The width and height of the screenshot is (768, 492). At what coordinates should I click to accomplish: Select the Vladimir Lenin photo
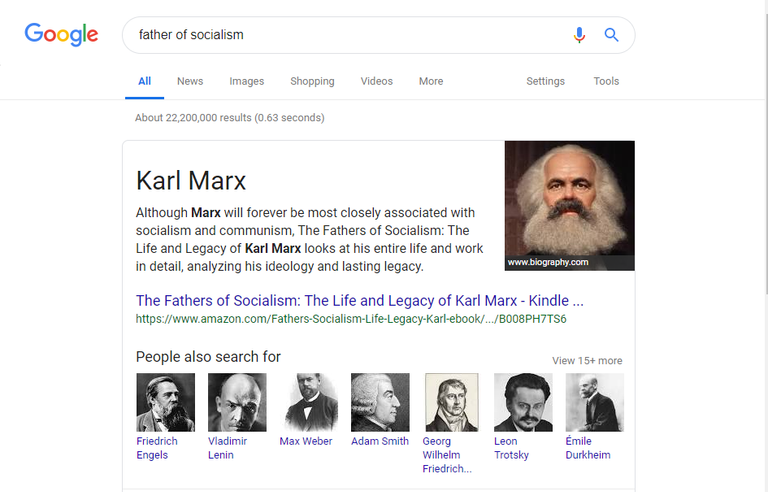point(237,402)
